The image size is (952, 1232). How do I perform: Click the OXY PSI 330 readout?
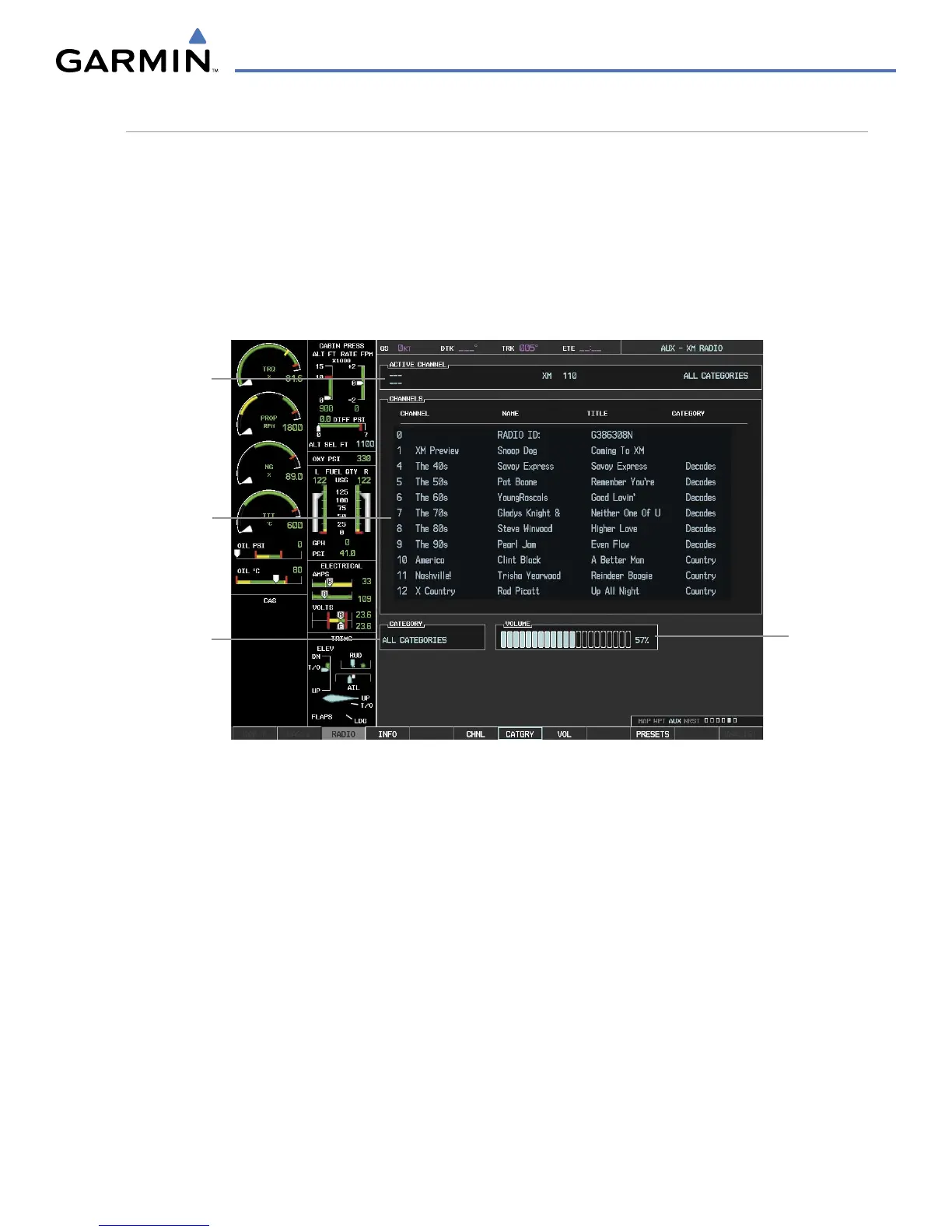341,459
